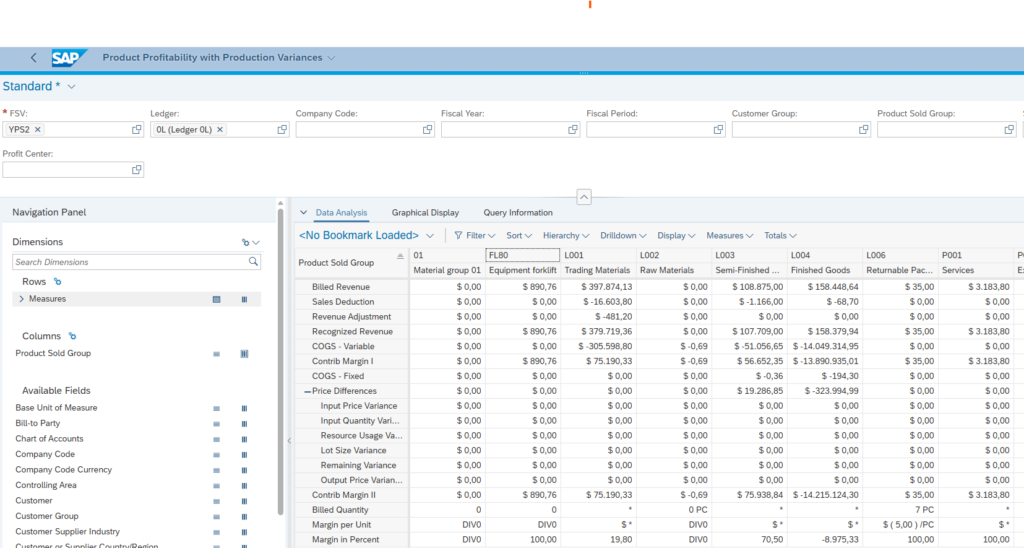
Task: Expand the Measures row item
Action: [22, 299]
